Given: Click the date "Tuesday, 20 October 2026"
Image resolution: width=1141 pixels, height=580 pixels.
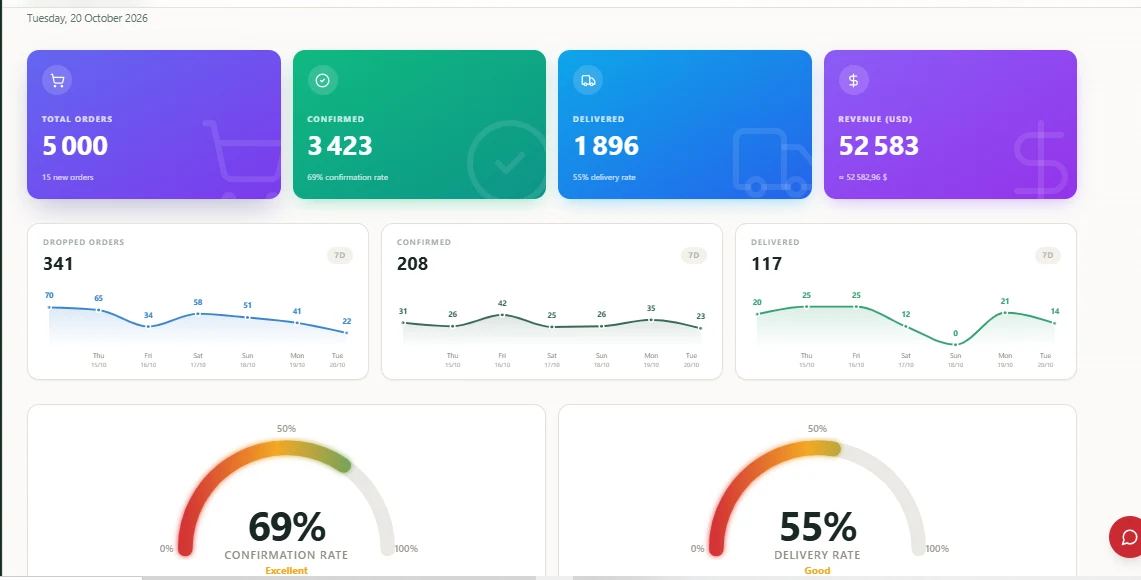Looking at the screenshot, I should [x=87, y=18].
